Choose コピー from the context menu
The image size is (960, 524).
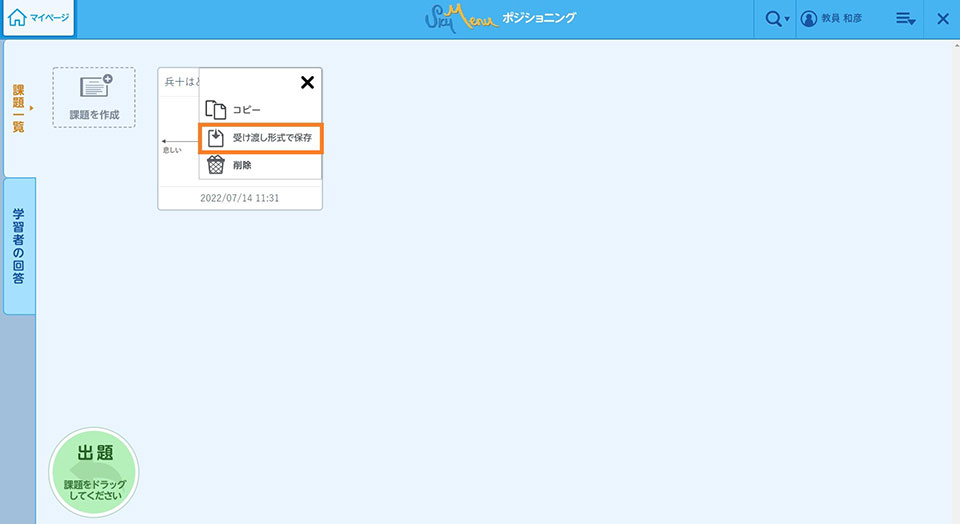point(247,110)
